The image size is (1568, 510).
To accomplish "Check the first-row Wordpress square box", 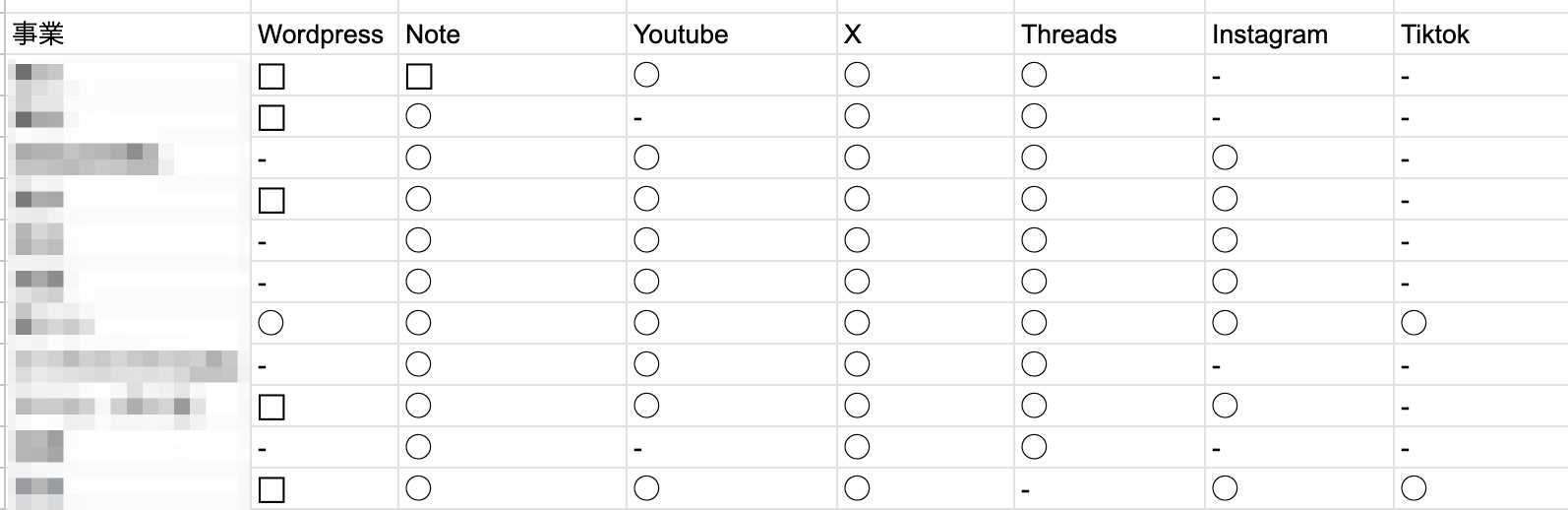I will tap(271, 76).
